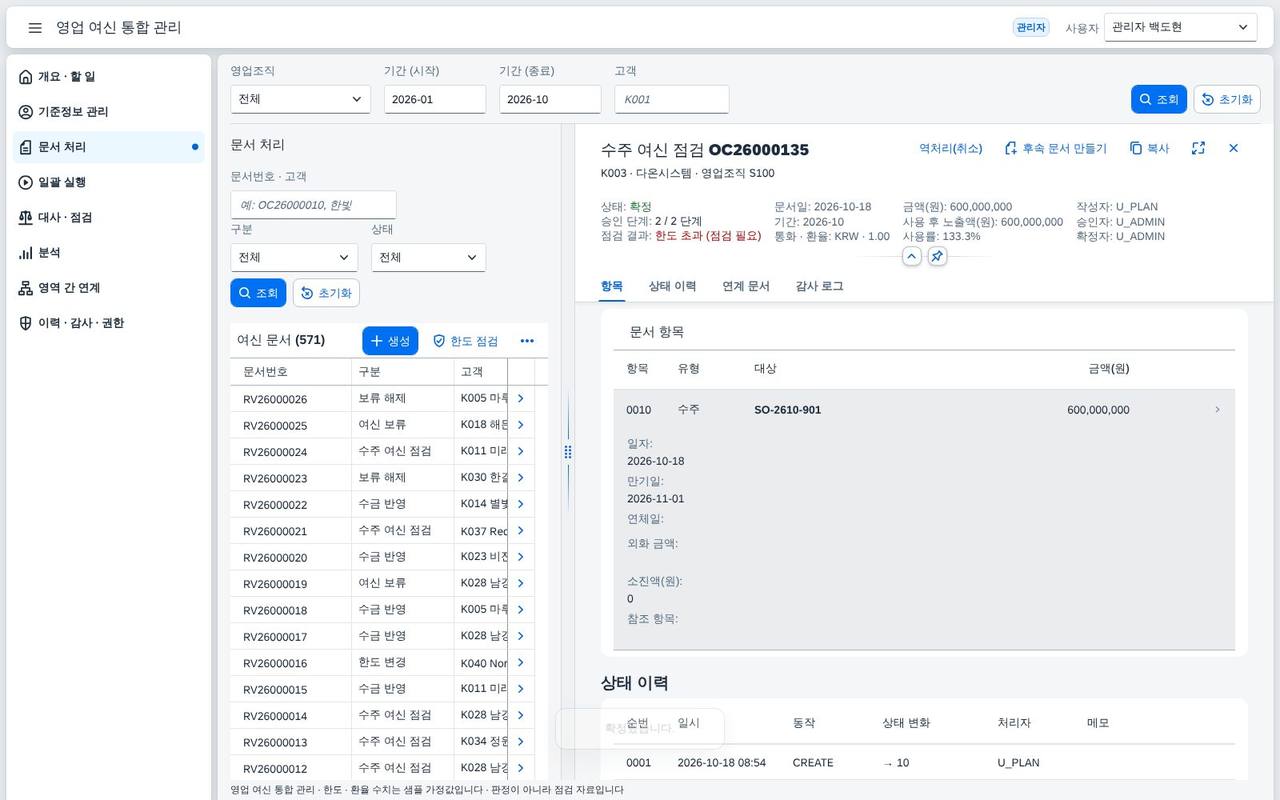The height and width of the screenshot is (800, 1280).
Task: Open row arrow for RV26000023
Action: pyautogui.click(x=520, y=478)
